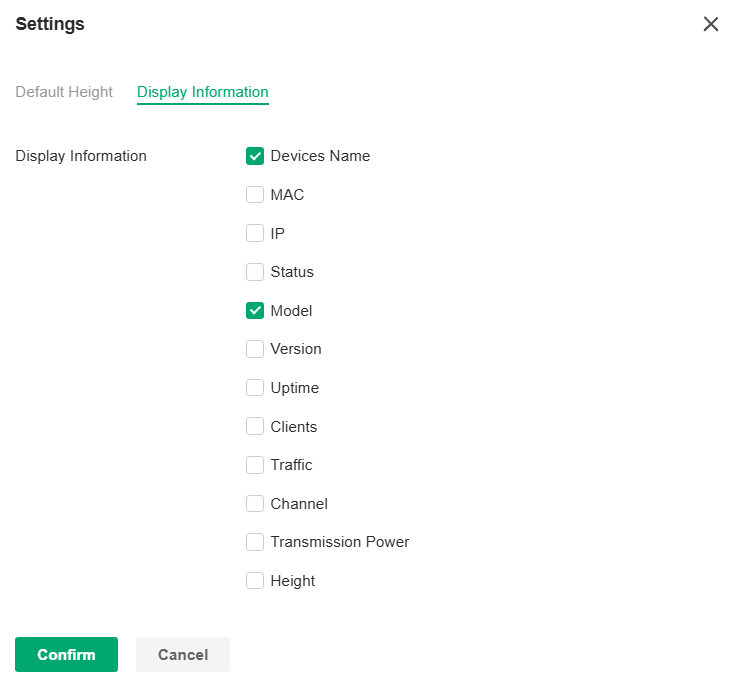Viewport: 732px width, 680px height.
Task: Toggle the Uptime checkbox on
Action: (x=255, y=388)
